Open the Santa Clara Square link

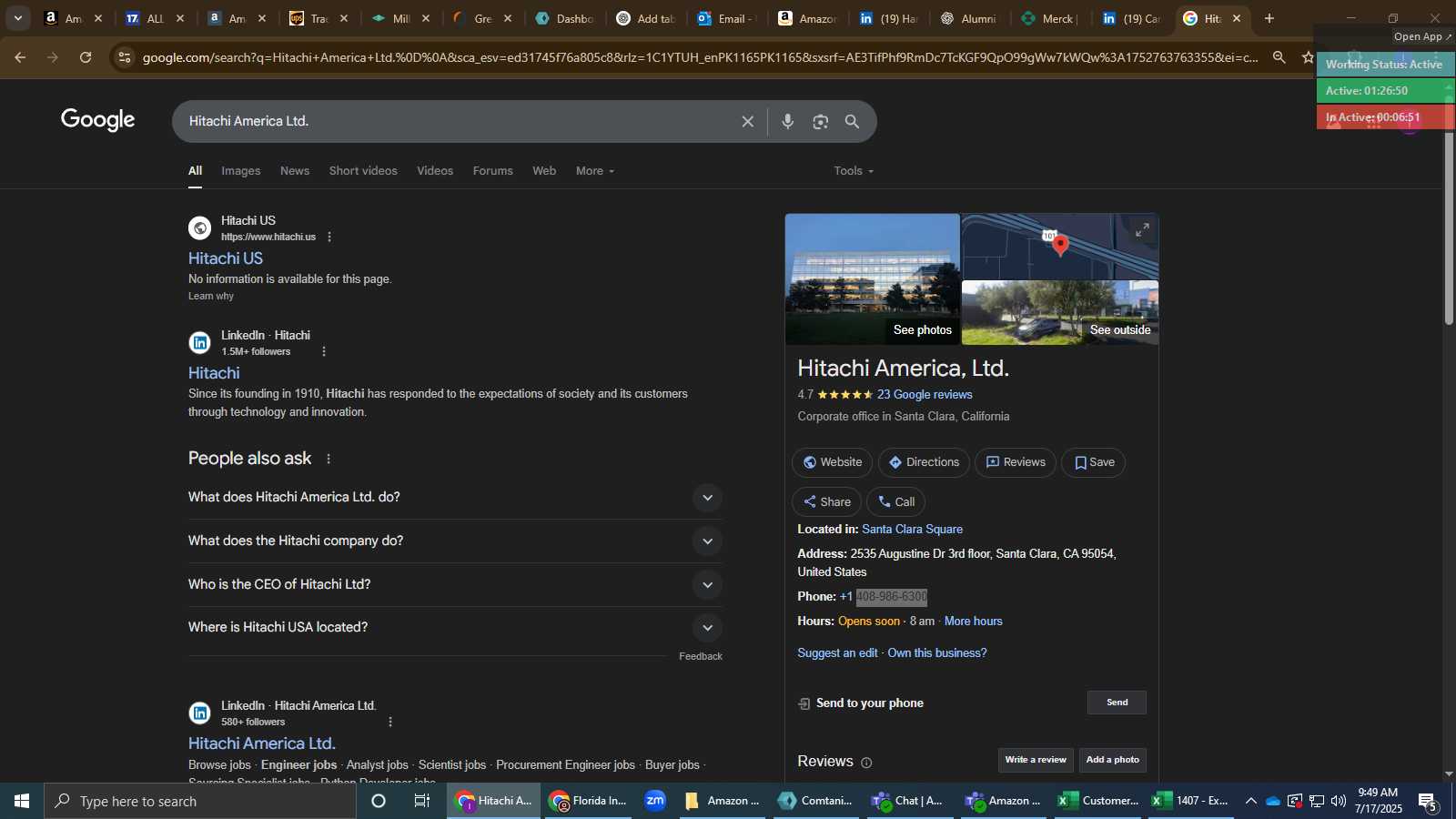coord(912,530)
